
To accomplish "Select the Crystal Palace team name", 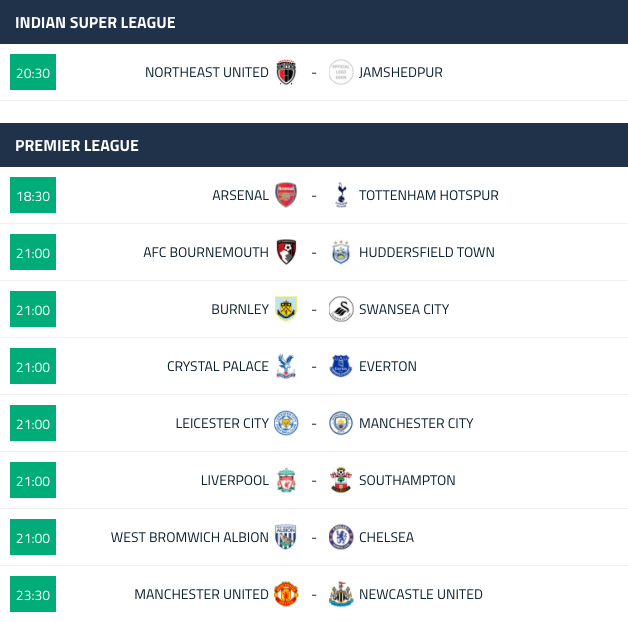I will [218, 366].
